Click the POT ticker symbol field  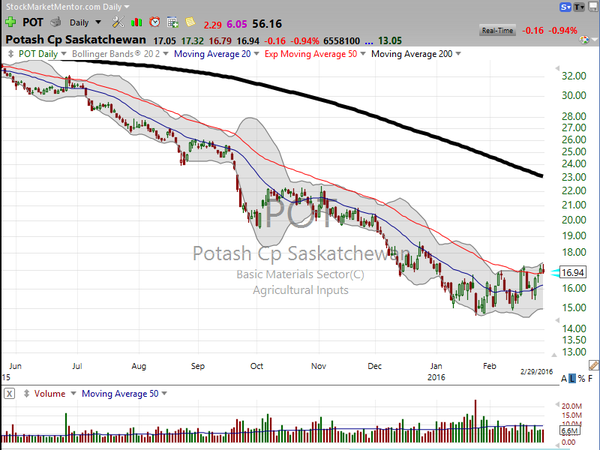tap(33, 22)
